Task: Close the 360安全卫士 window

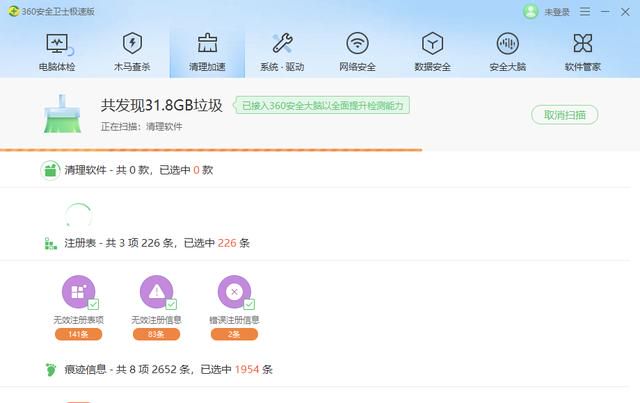Action: click(625, 12)
